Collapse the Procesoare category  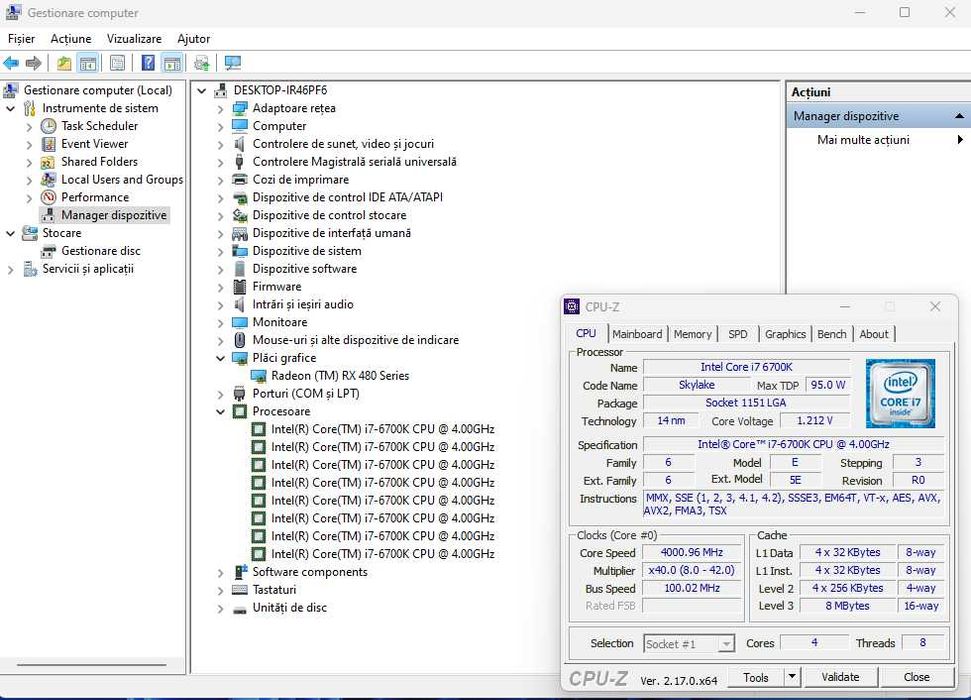[x=220, y=412]
